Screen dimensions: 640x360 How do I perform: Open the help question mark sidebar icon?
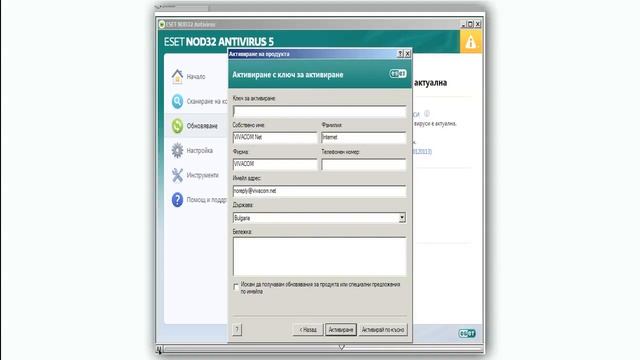point(177,200)
